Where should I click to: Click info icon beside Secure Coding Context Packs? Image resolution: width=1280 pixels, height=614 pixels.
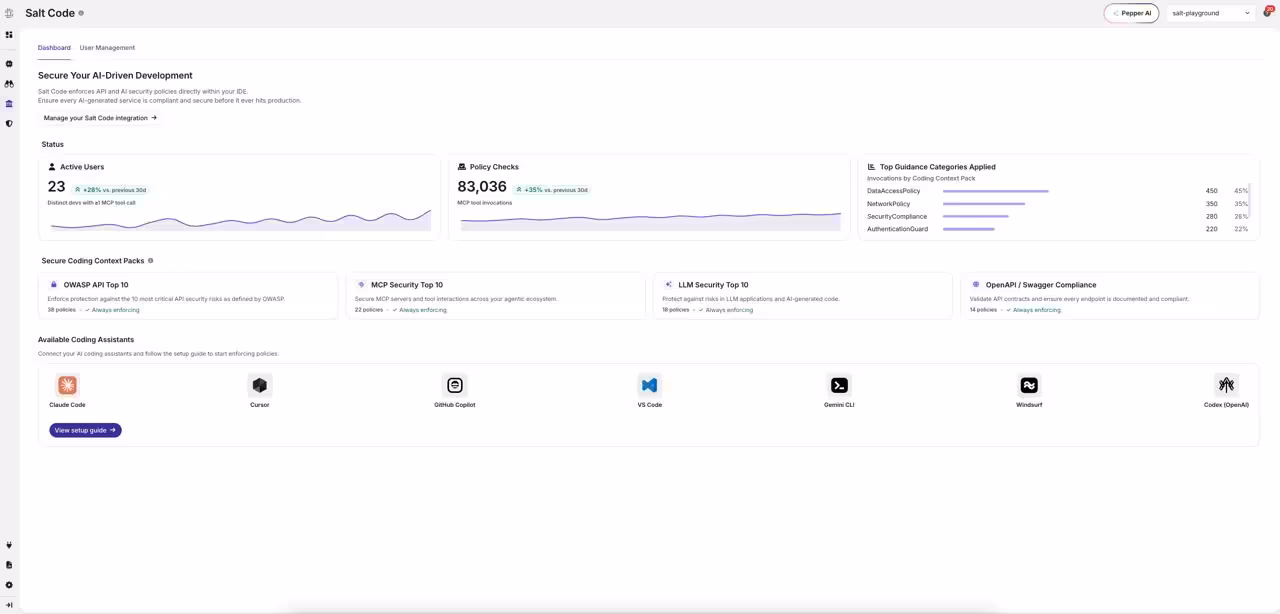[x=151, y=261]
